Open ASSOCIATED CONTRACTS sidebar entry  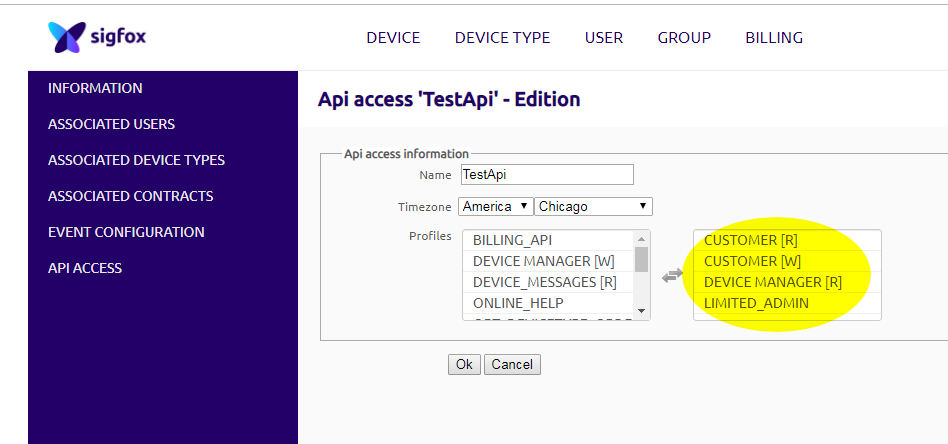(131, 197)
